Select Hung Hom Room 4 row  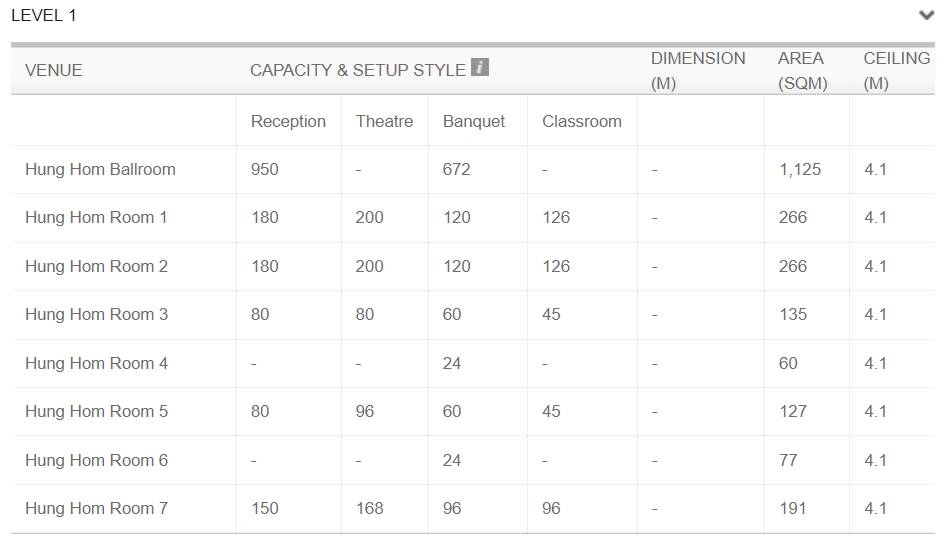coord(473,363)
